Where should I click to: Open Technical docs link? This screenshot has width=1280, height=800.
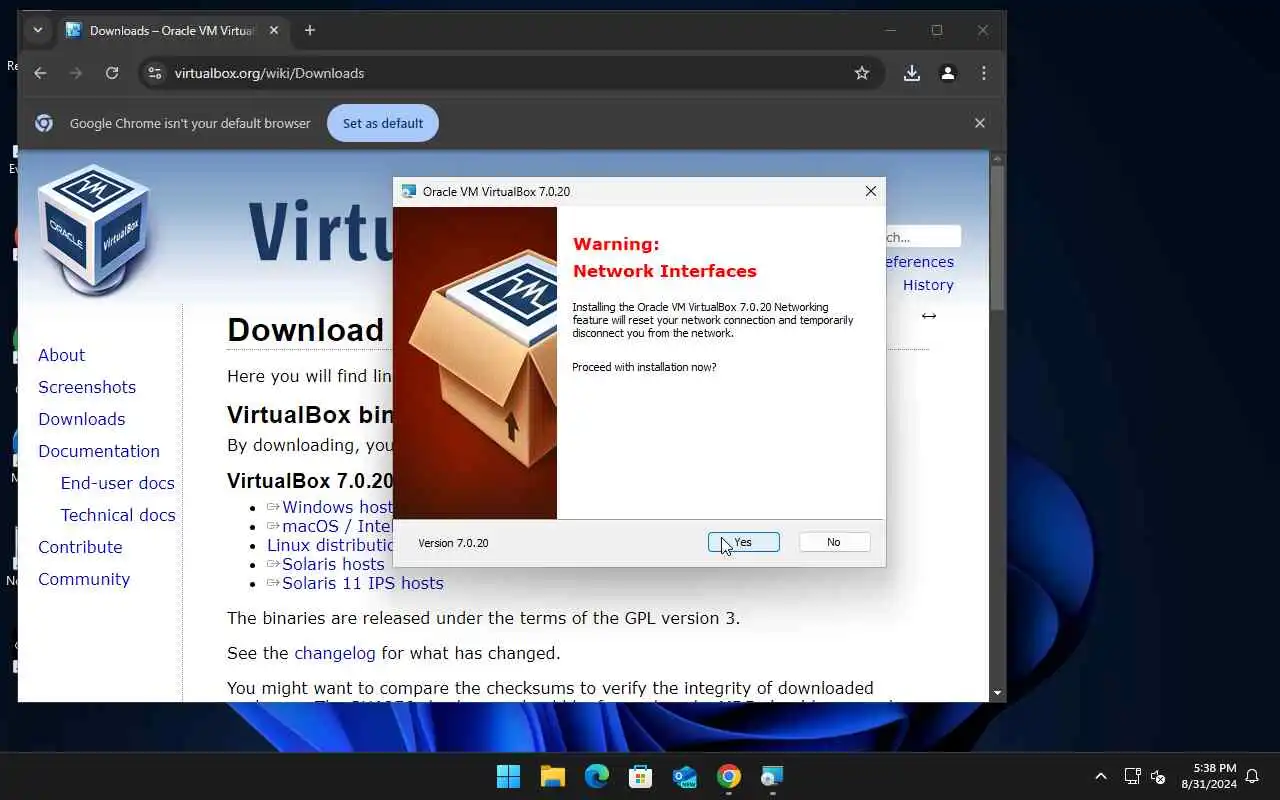point(118,515)
